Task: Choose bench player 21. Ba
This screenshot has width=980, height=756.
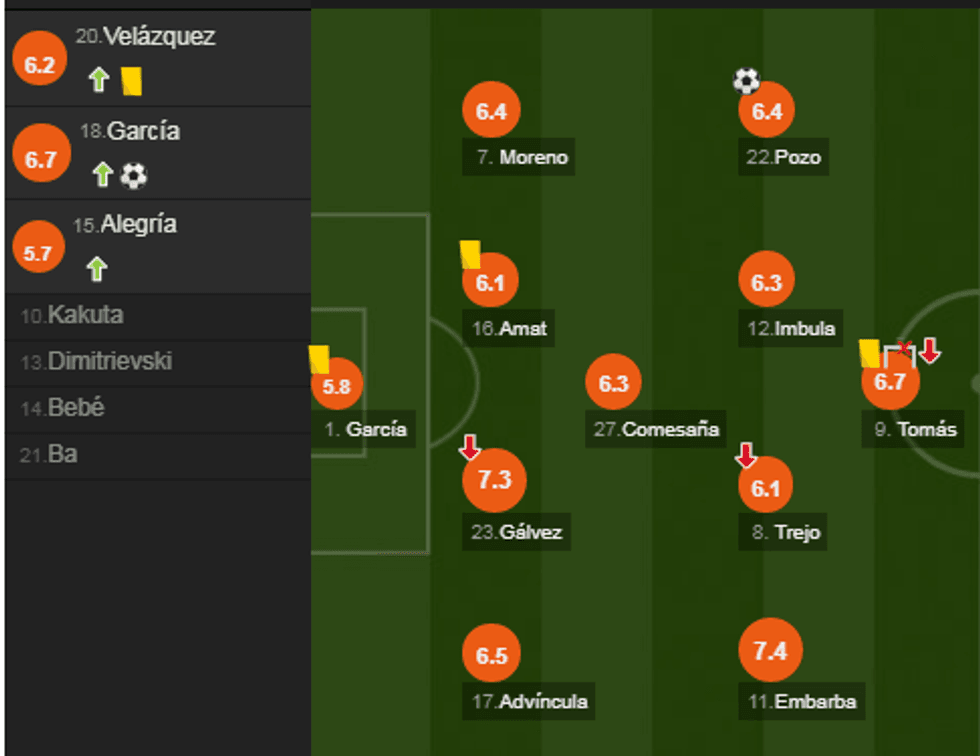Action: pyautogui.click(x=49, y=455)
